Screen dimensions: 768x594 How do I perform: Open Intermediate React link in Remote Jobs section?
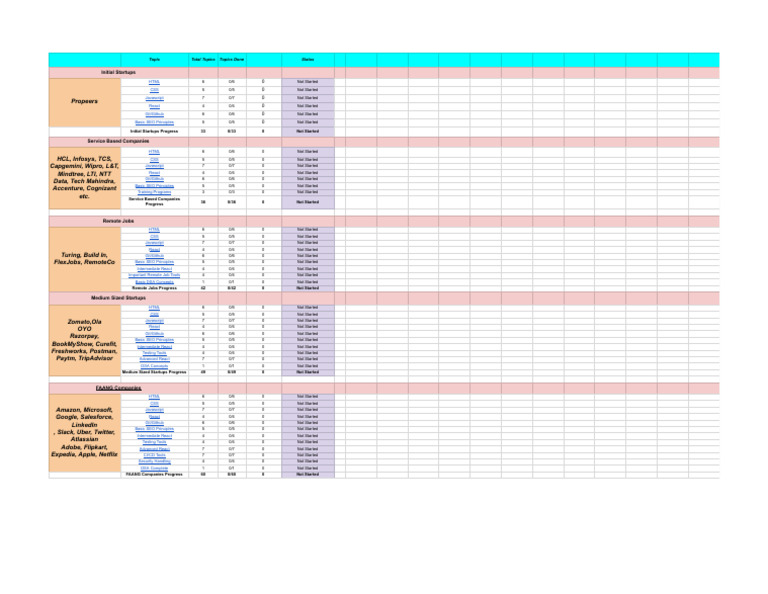click(x=154, y=269)
